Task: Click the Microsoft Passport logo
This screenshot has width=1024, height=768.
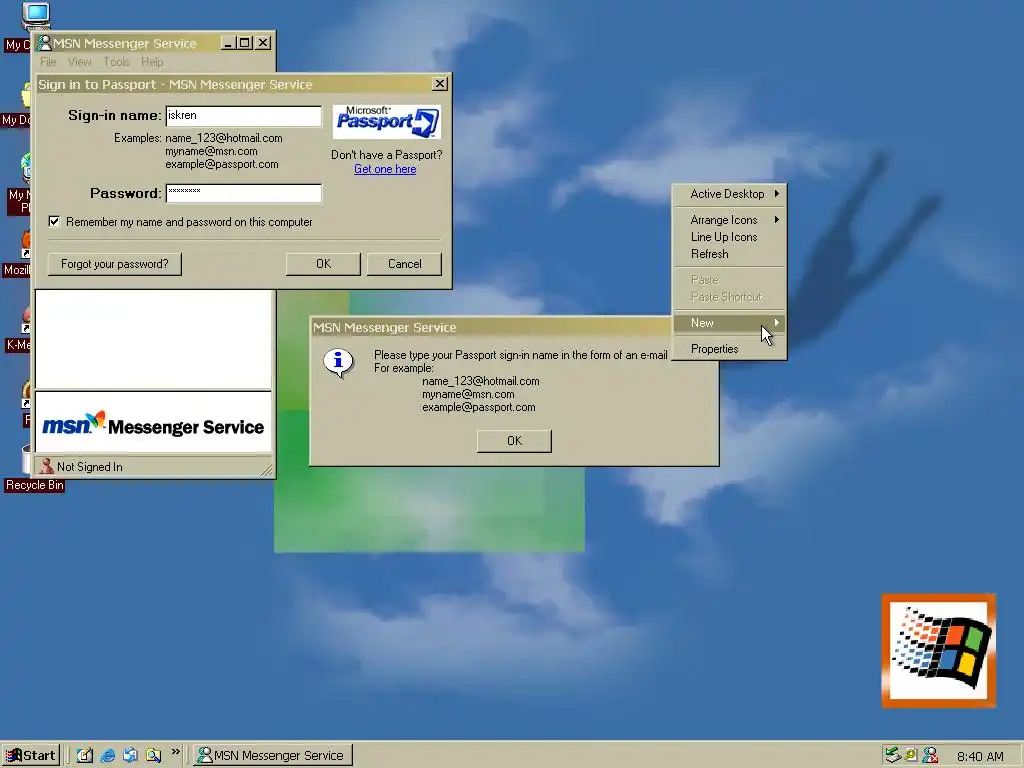Action: click(387, 121)
